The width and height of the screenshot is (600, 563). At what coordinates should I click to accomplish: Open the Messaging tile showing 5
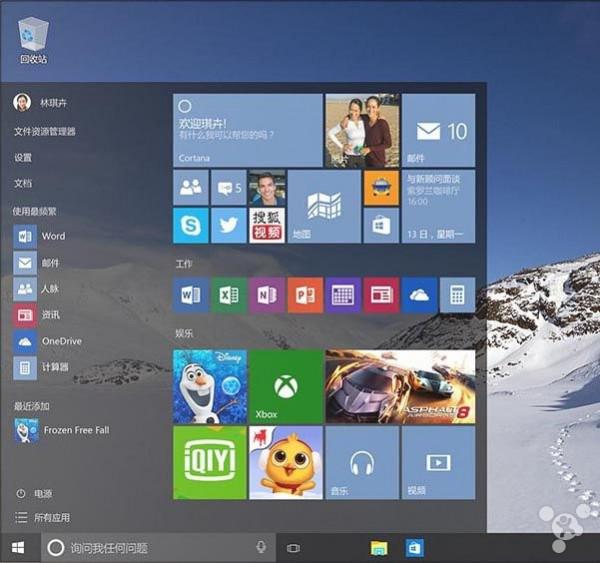pyautogui.click(x=229, y=188)
